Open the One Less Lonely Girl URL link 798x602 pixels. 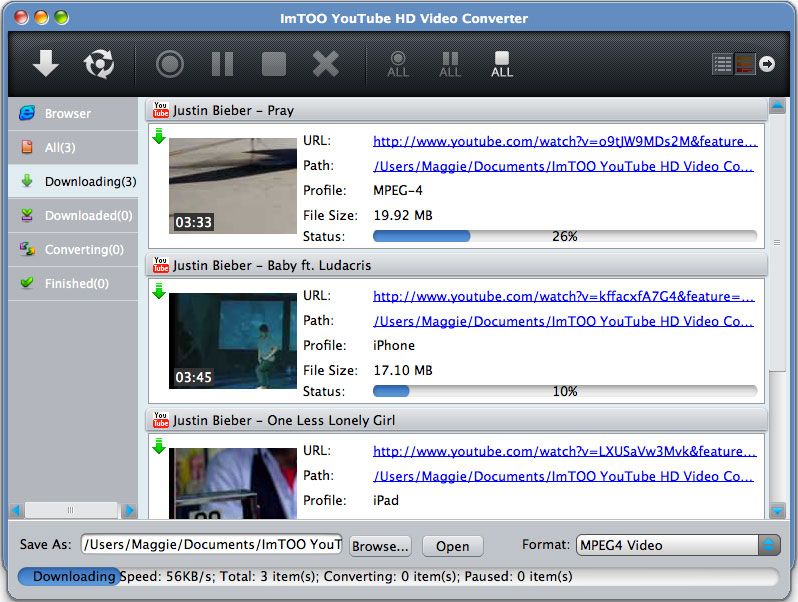[565, 451]
